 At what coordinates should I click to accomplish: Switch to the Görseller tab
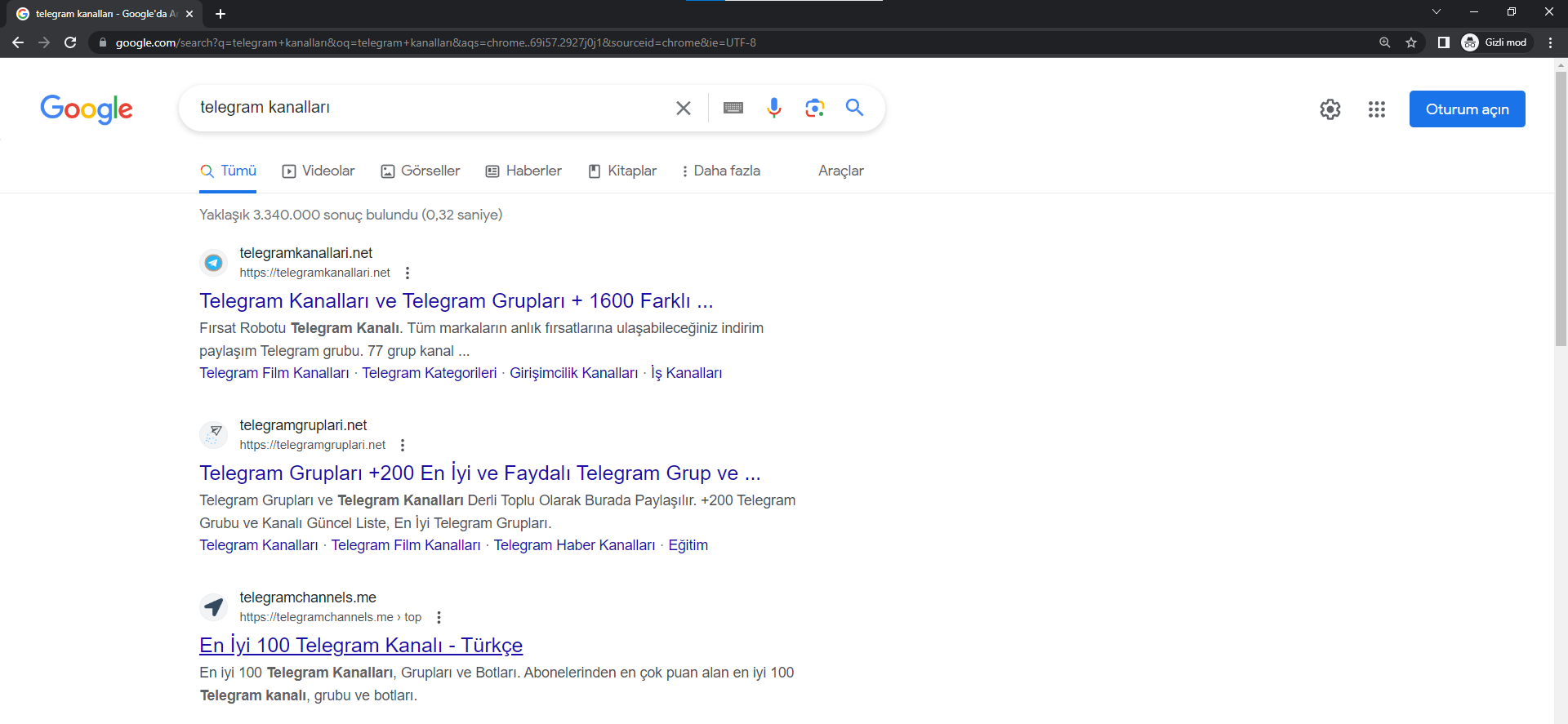point(421,171)
